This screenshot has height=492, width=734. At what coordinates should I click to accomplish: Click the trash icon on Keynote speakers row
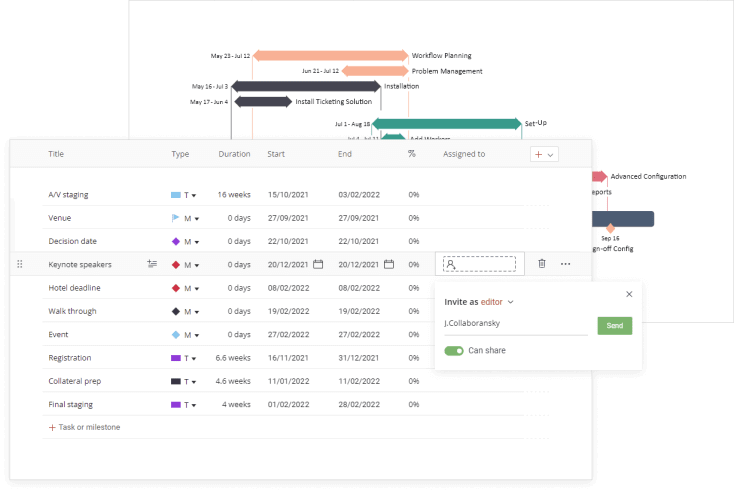click(541, 264)
